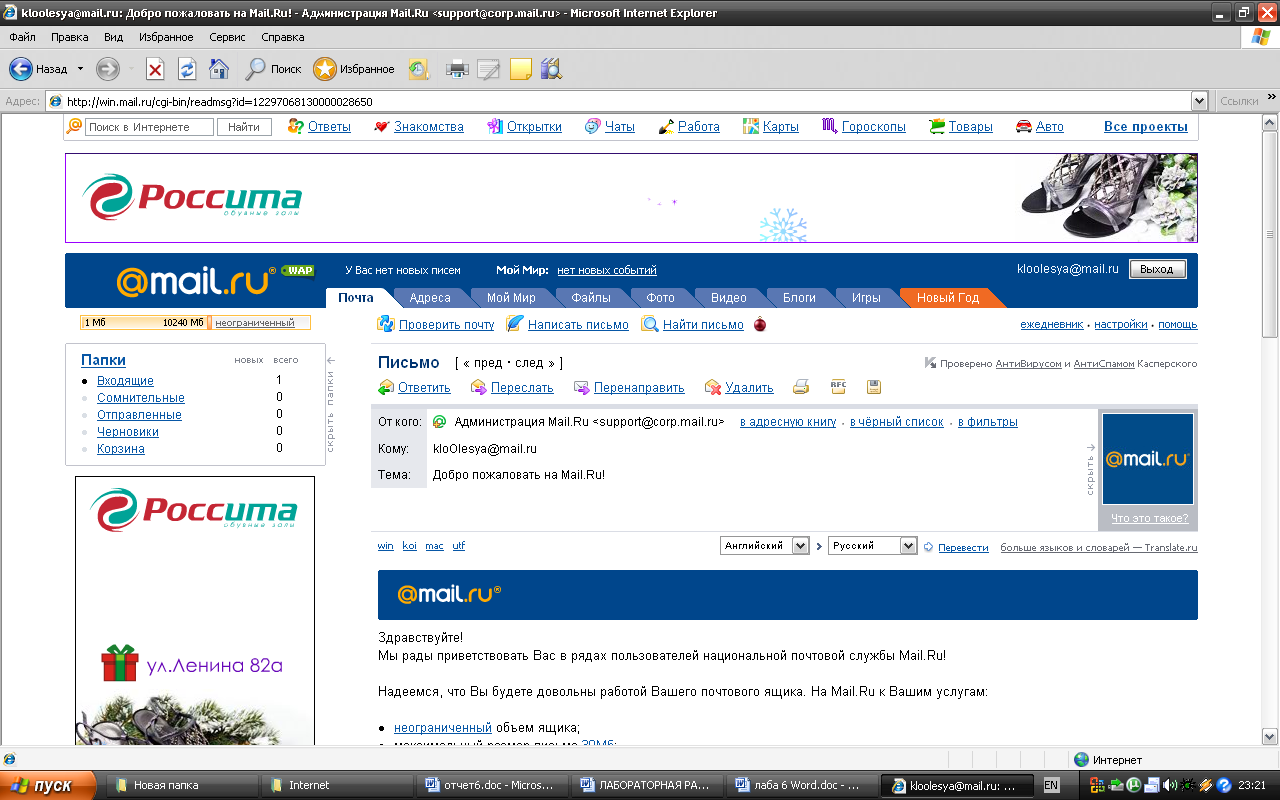Open the Справка menu
This screenshot has width=1280, height=800.
tap(283, 37)
